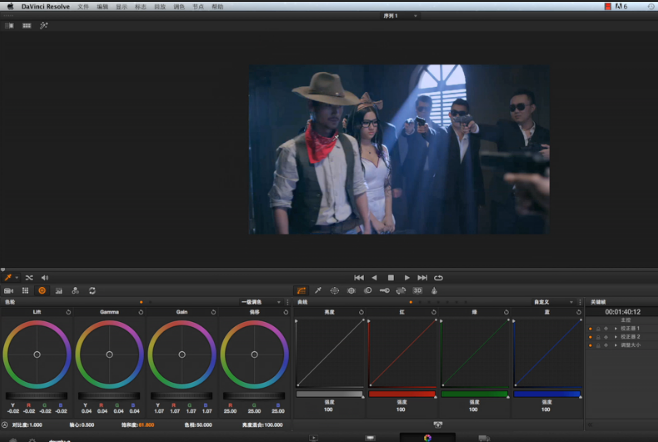Image resolution: width=658 pixels, height=442 pixels.
Task: Open the Blur palette
Action: [368, 290]
